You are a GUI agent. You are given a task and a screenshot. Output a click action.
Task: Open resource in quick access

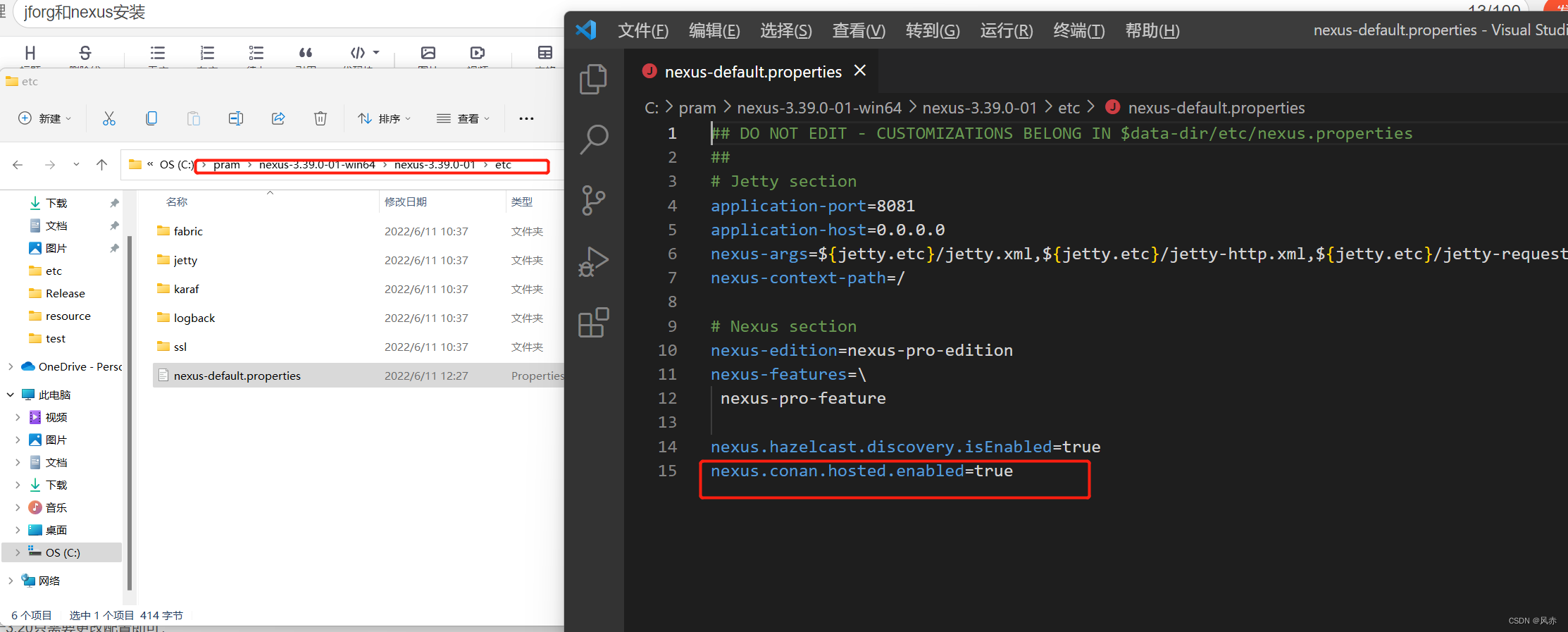pyautogui.click(x=68, y=316)
